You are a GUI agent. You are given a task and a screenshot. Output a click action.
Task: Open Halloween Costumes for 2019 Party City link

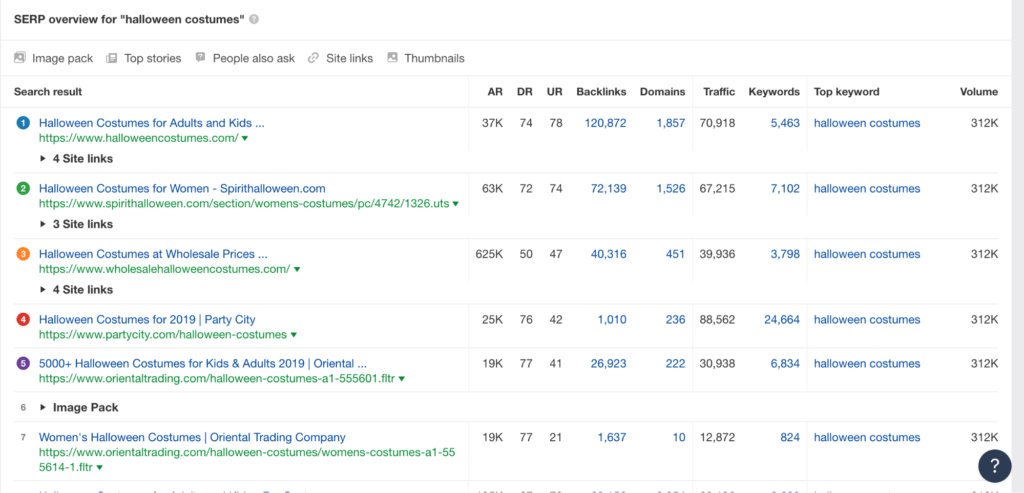147,320
